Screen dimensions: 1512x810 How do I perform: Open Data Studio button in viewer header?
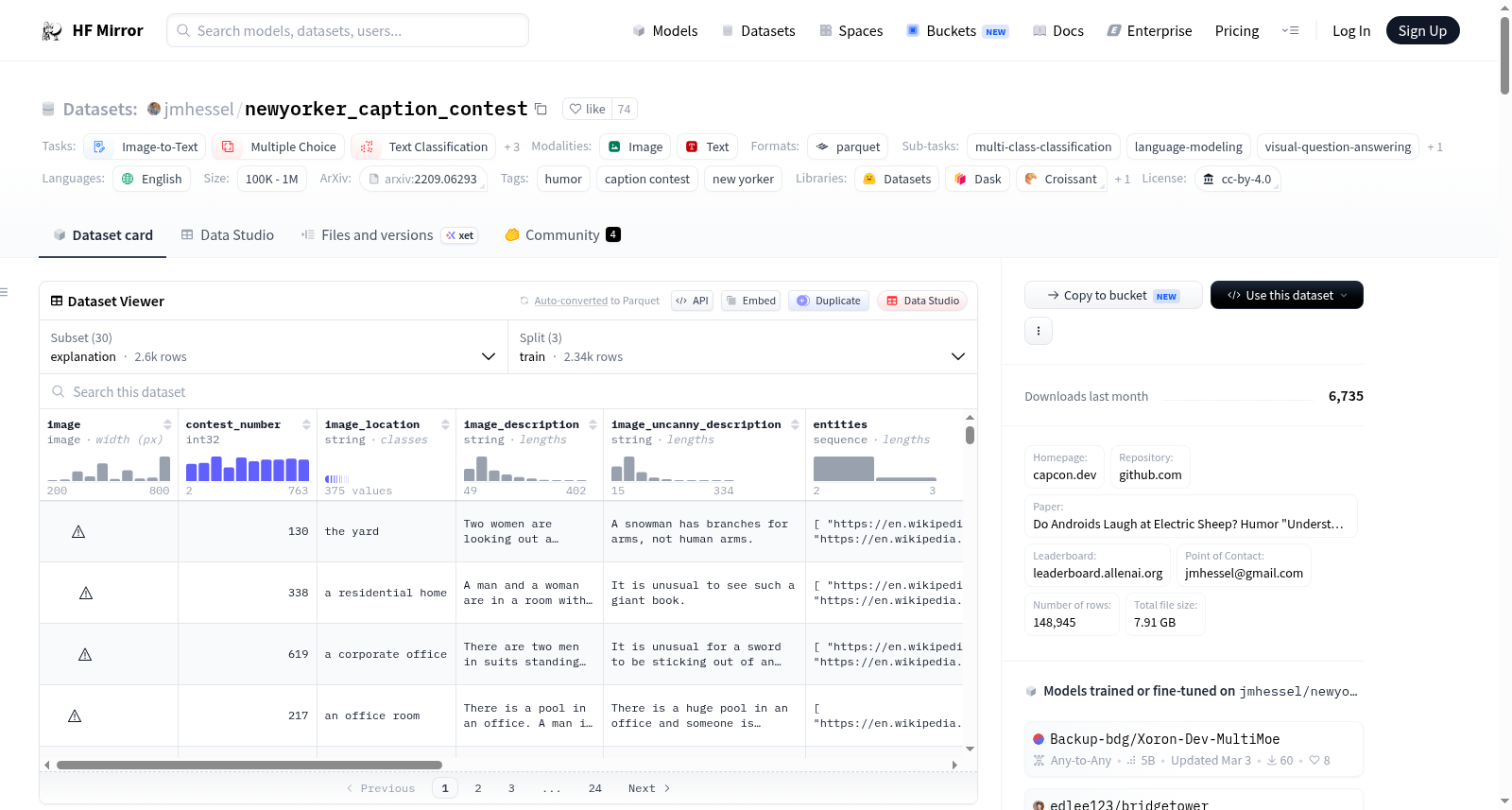click(x=922, y=301)
